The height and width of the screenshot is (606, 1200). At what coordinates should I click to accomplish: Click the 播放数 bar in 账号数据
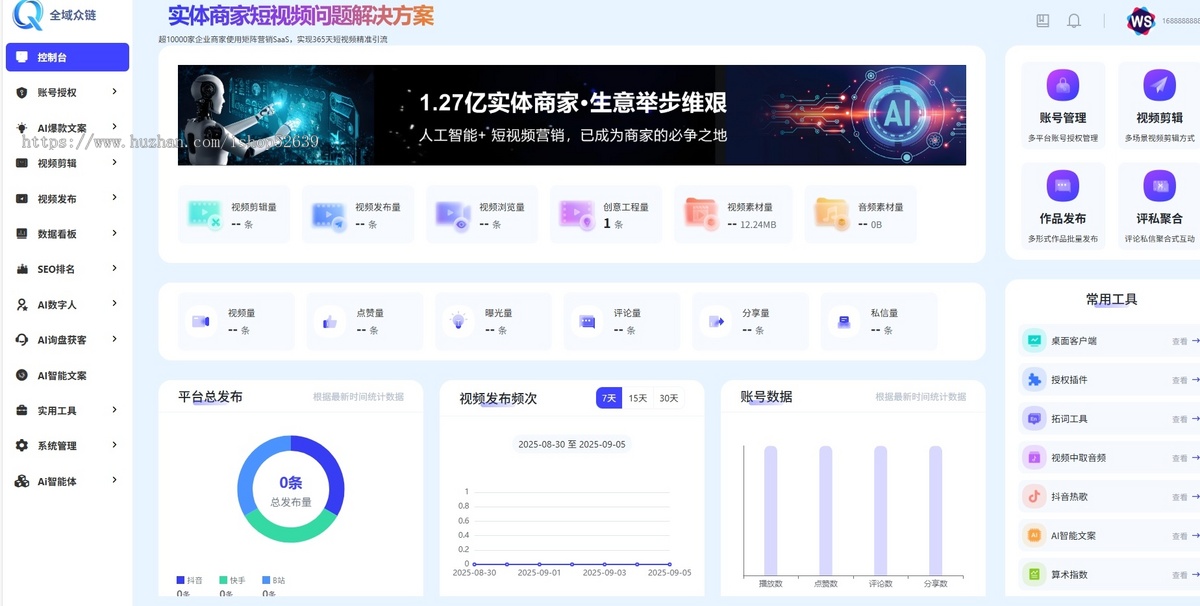pos(770,510)
